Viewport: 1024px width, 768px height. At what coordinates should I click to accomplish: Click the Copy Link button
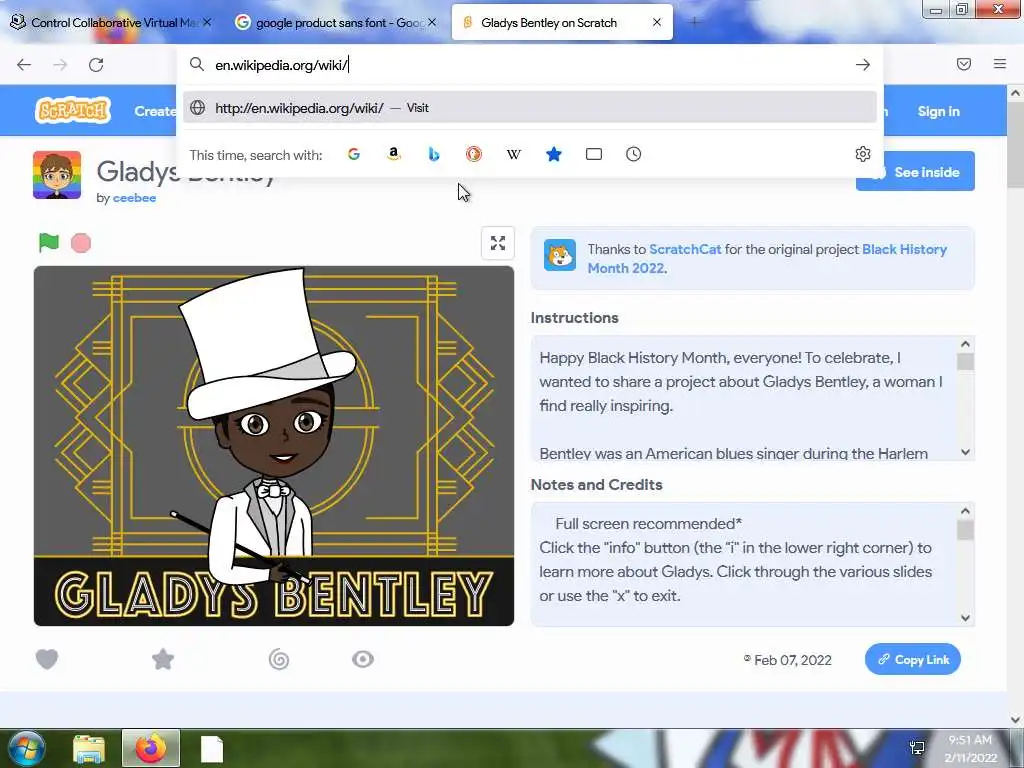point(912,660)
